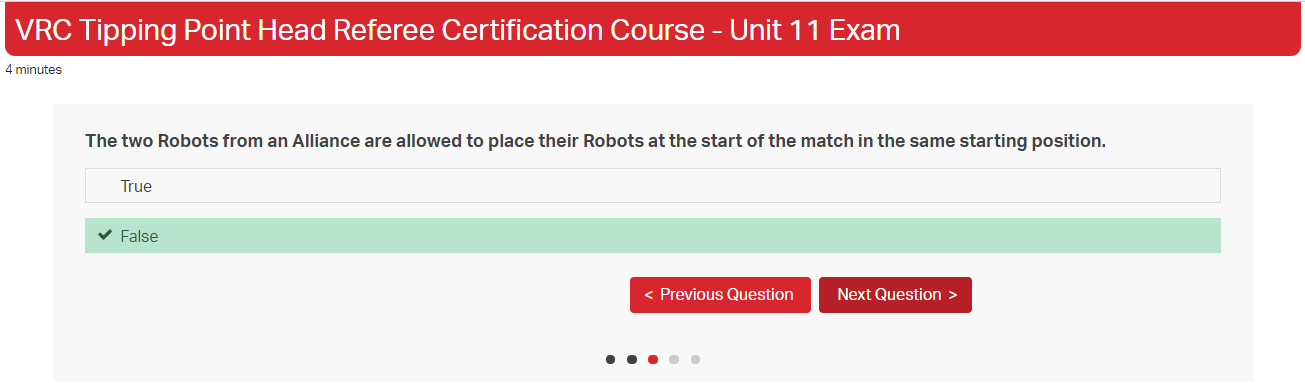This screenshot has height=383, width=1305.
Task: Jump to the fourth question dot
Action: [x=674, y=360]
